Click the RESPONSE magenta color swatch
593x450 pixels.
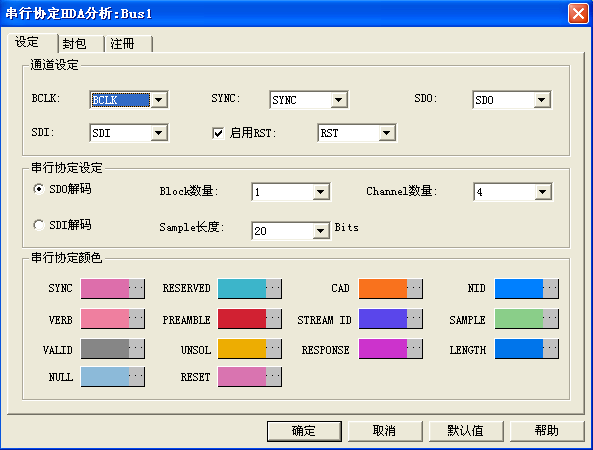pos(383,349)
